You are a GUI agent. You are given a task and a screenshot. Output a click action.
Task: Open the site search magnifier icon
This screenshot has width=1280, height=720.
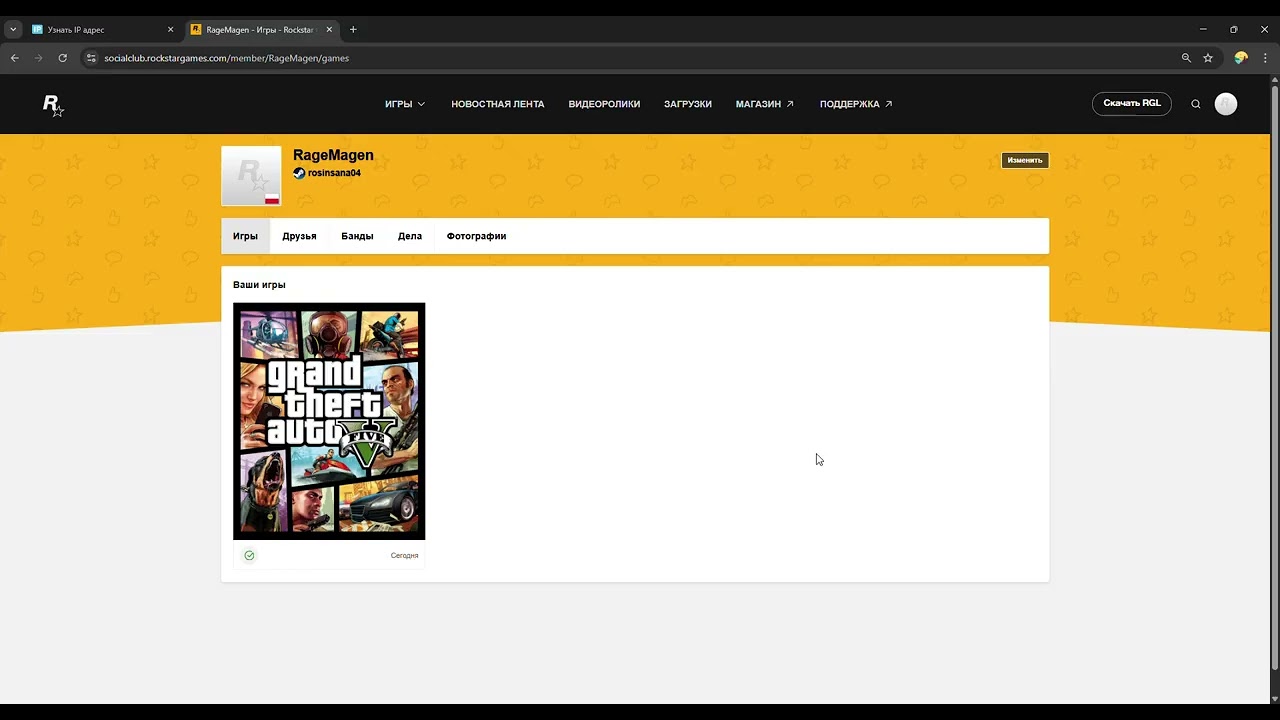click(x=1195, y=104)
